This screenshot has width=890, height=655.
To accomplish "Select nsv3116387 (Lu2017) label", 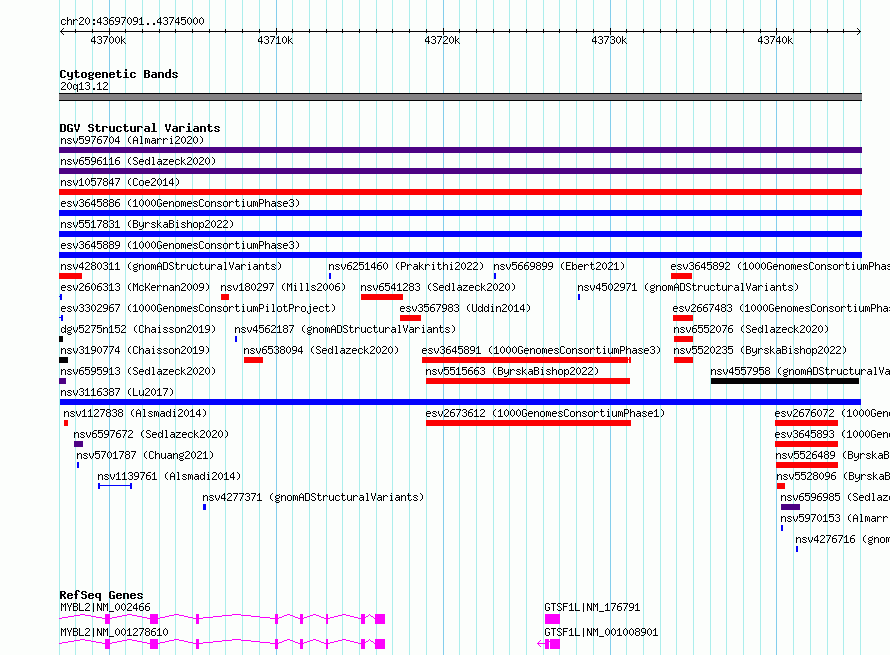I will pos(117,392).
